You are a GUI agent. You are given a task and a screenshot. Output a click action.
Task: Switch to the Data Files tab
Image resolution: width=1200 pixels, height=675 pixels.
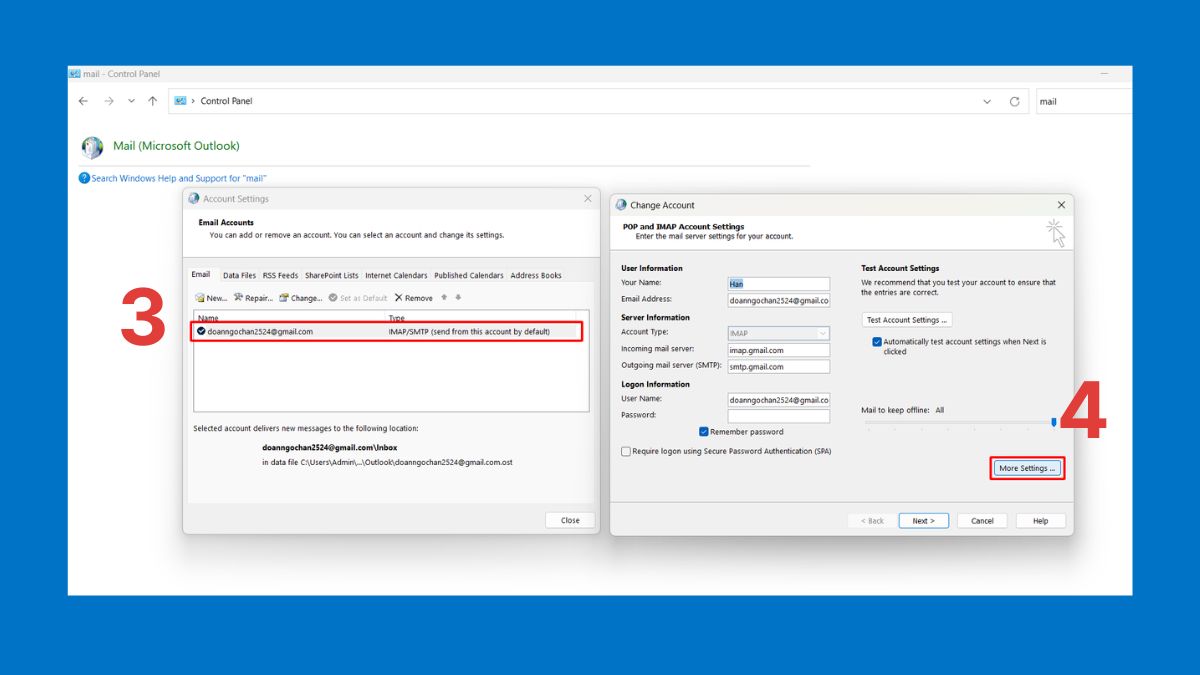click(x=239, y=275)
